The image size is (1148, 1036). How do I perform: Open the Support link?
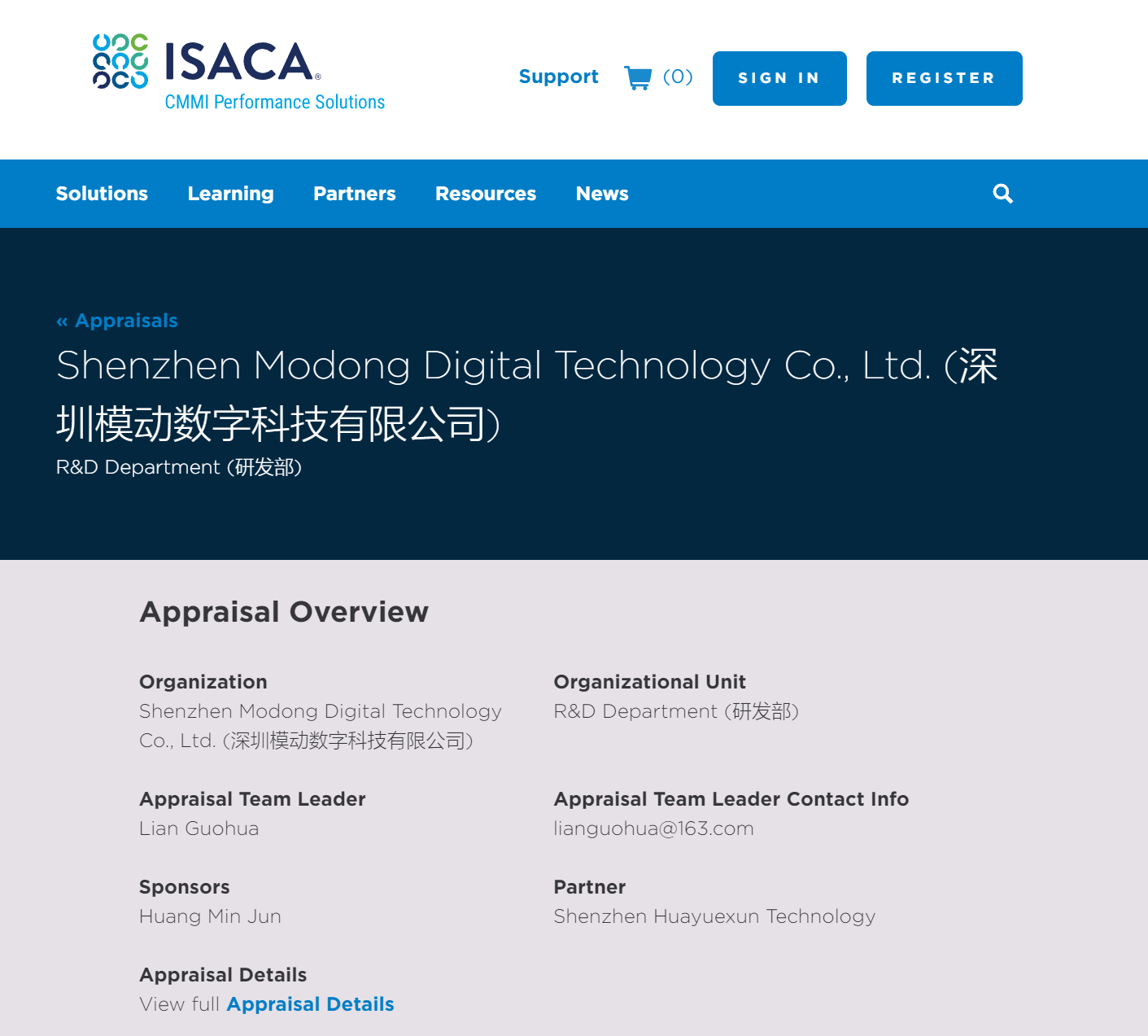[x=558, y=76]
